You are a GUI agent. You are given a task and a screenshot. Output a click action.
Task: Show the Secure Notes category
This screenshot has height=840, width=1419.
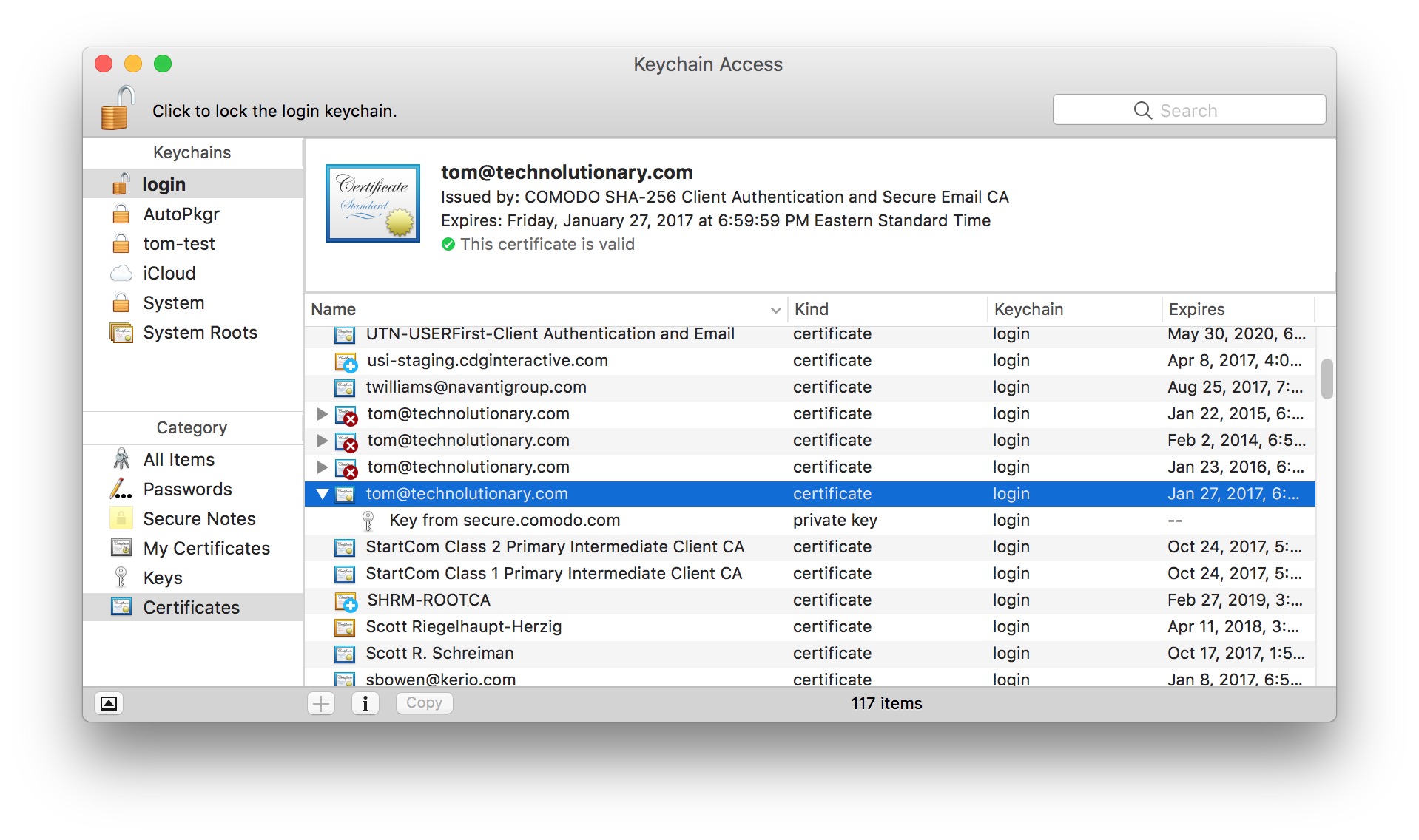point(199,519)
